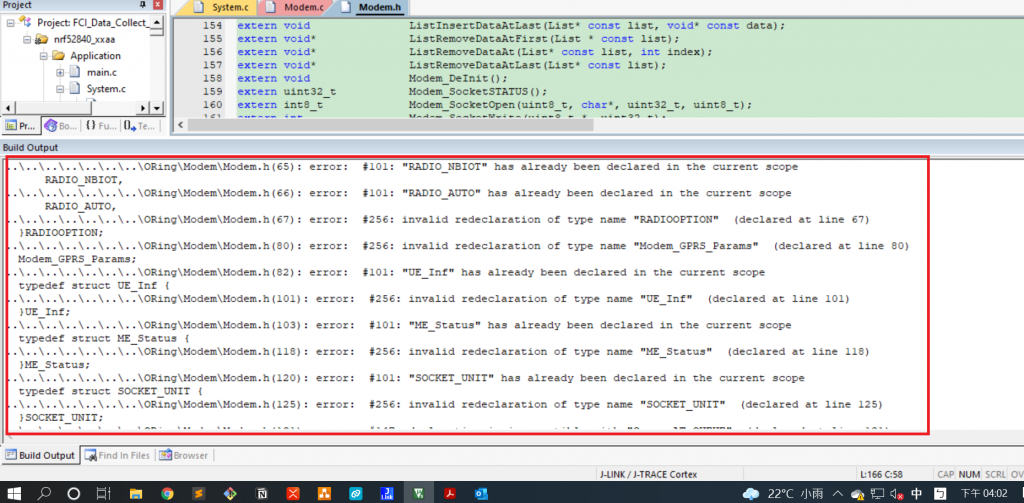This screenshot has width=1024, height=503.
Task: Select the nrf52840_xxaa target folder icon
Action: 40,39
